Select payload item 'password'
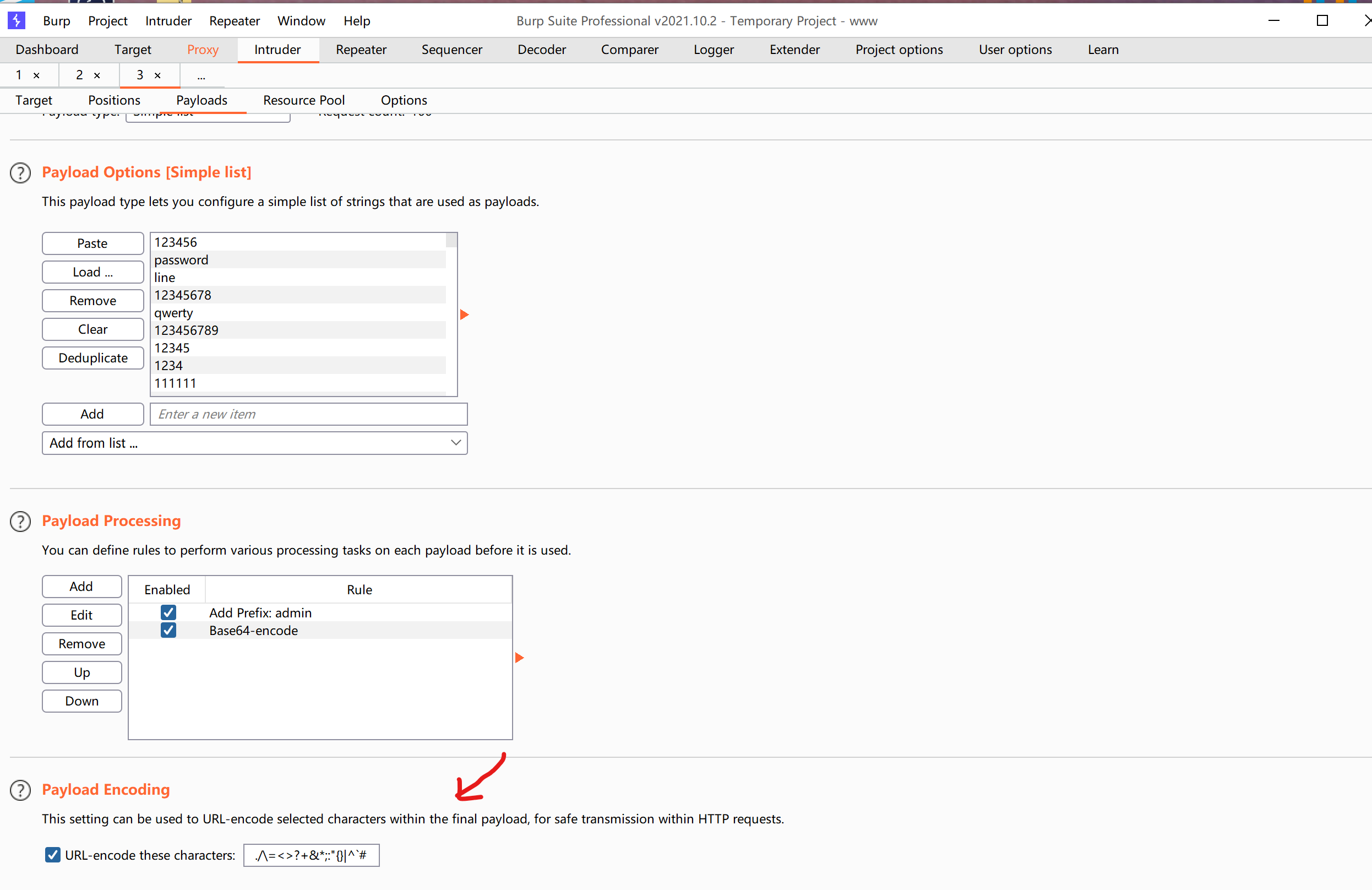This screenshot has height=890, width=1372. [x=298, y=259]
